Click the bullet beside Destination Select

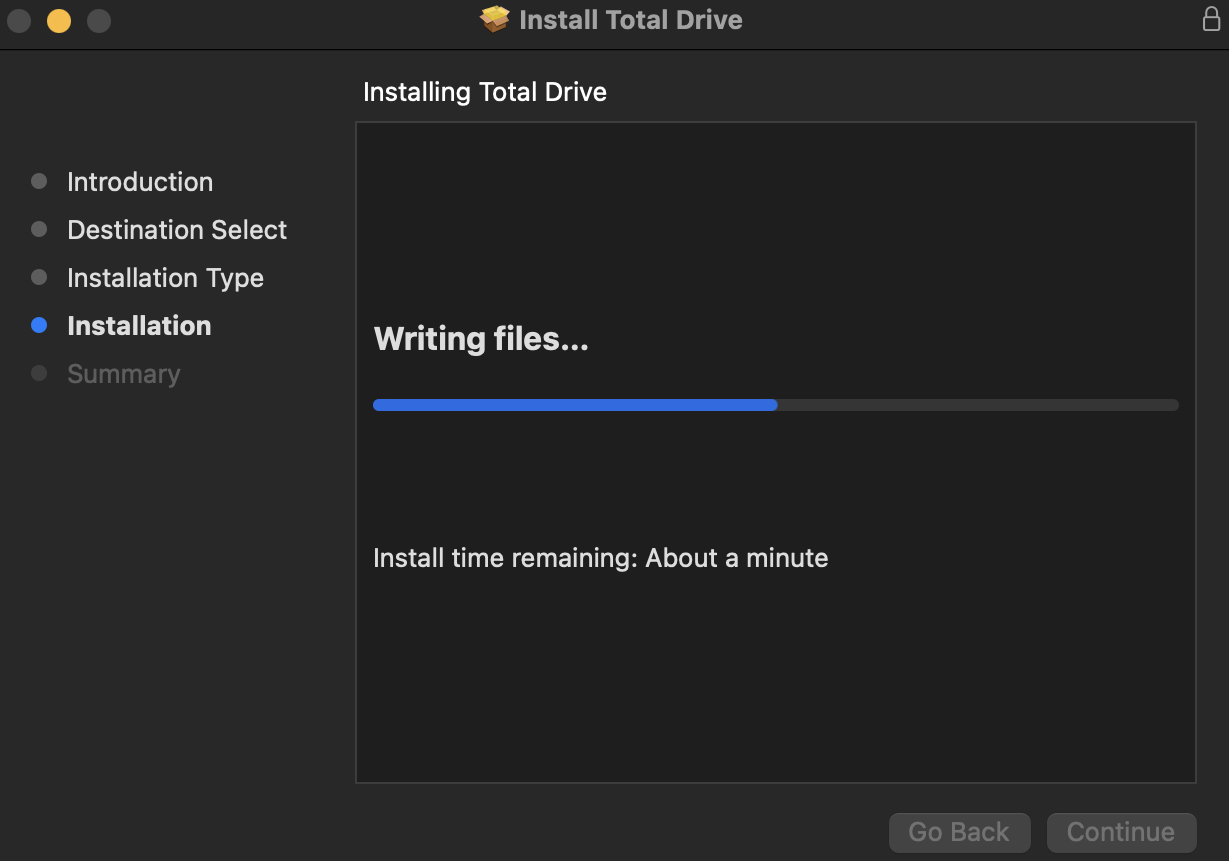pos(39,229)
